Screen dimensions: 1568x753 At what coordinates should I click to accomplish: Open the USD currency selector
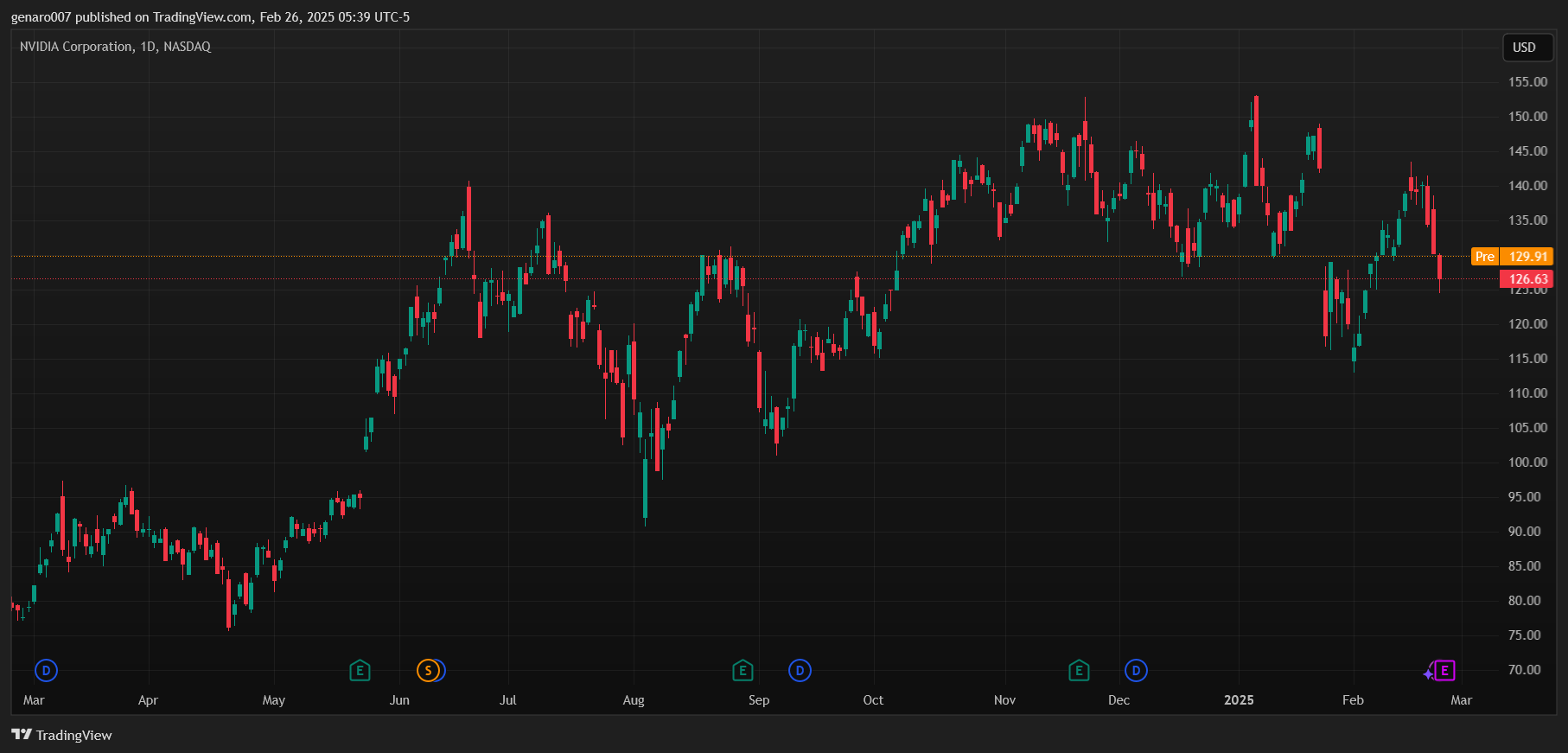(1524, 48)
